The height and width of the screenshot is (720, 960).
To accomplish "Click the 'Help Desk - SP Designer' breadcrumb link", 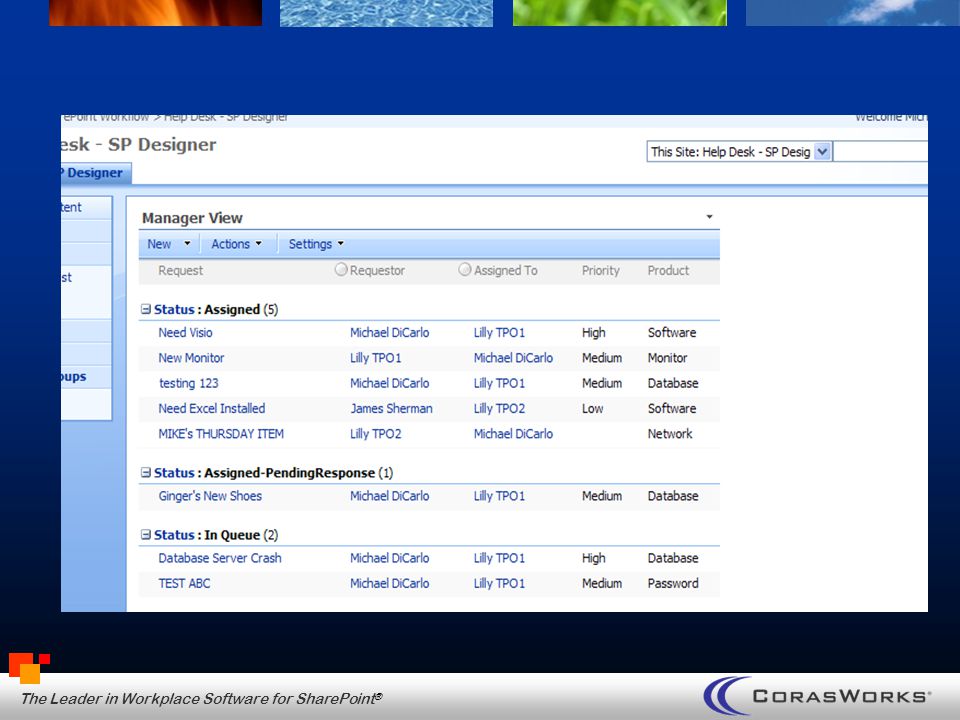I will coord(225,117).
